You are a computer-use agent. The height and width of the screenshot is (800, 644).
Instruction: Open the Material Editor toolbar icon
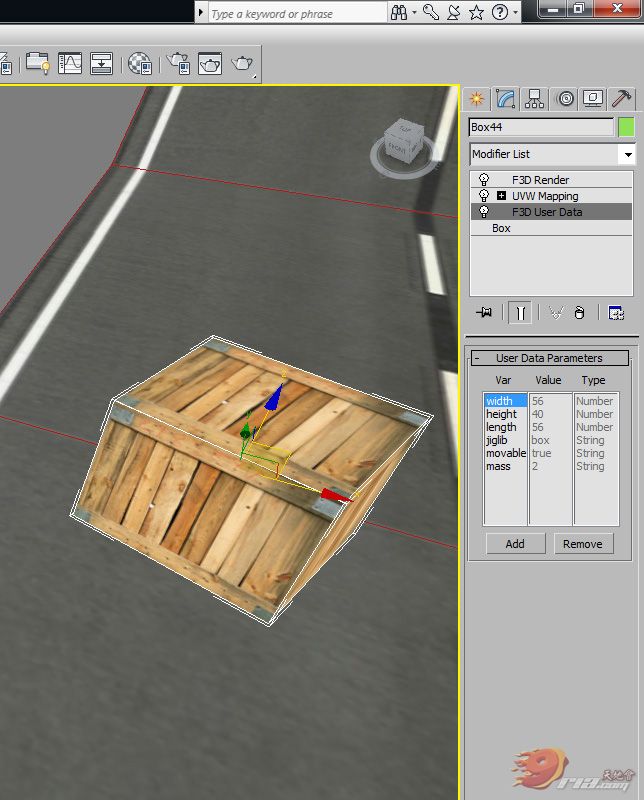click(x=140, y=64)
